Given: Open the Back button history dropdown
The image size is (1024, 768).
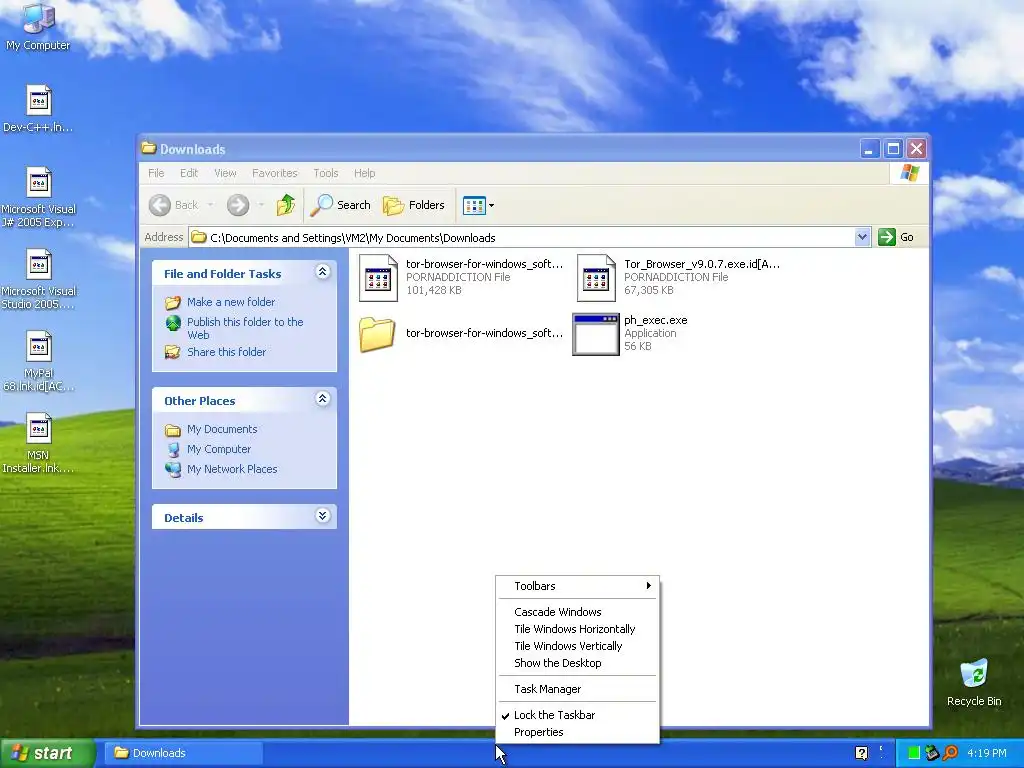Looking at the screenshot, I should [210, 205].
